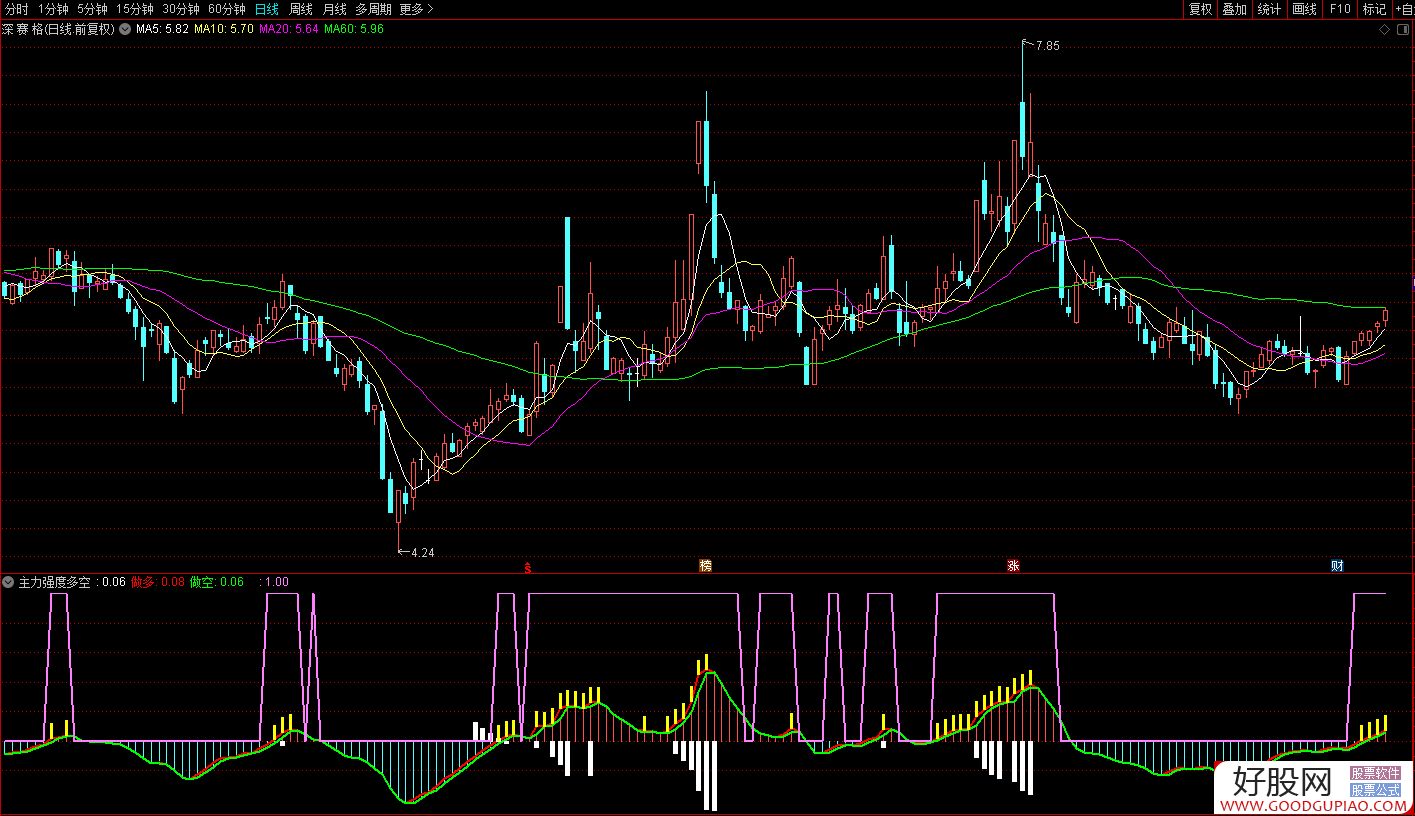Click the 叠加 overlay button

click(x=1235, y=9)
